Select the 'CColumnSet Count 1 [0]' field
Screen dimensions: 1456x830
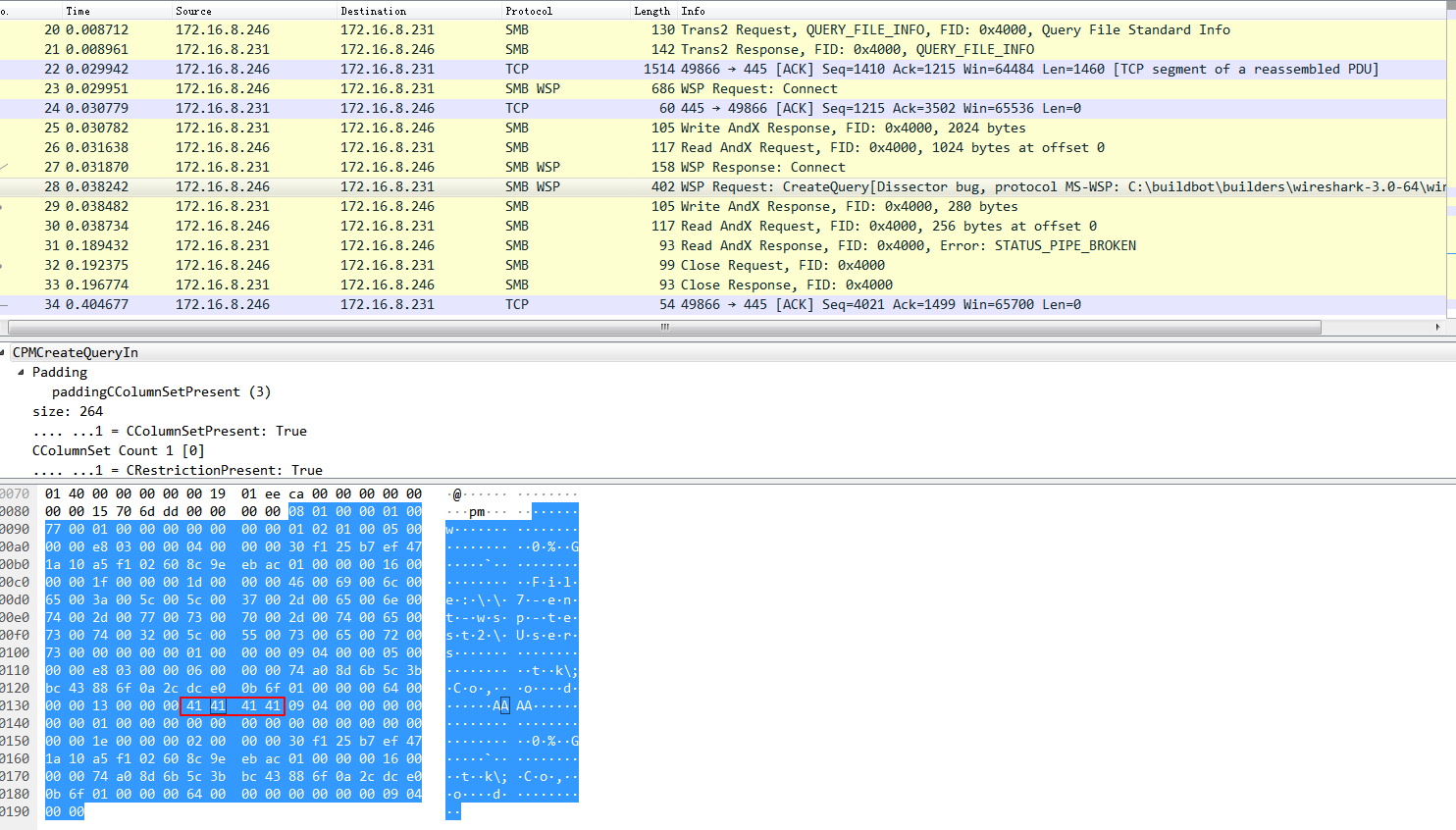click(x=119, y=450)
